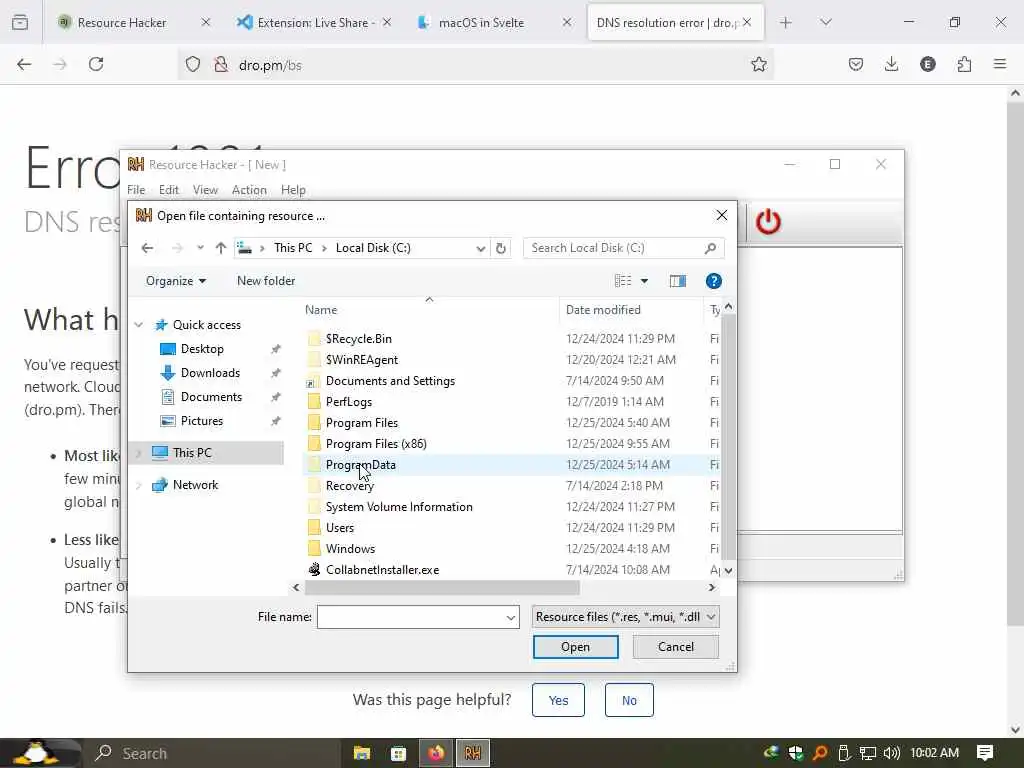Viewport: 1024px width, 768px height.
Task: Open Firefox downloads panel
Action: click(891, 64)
